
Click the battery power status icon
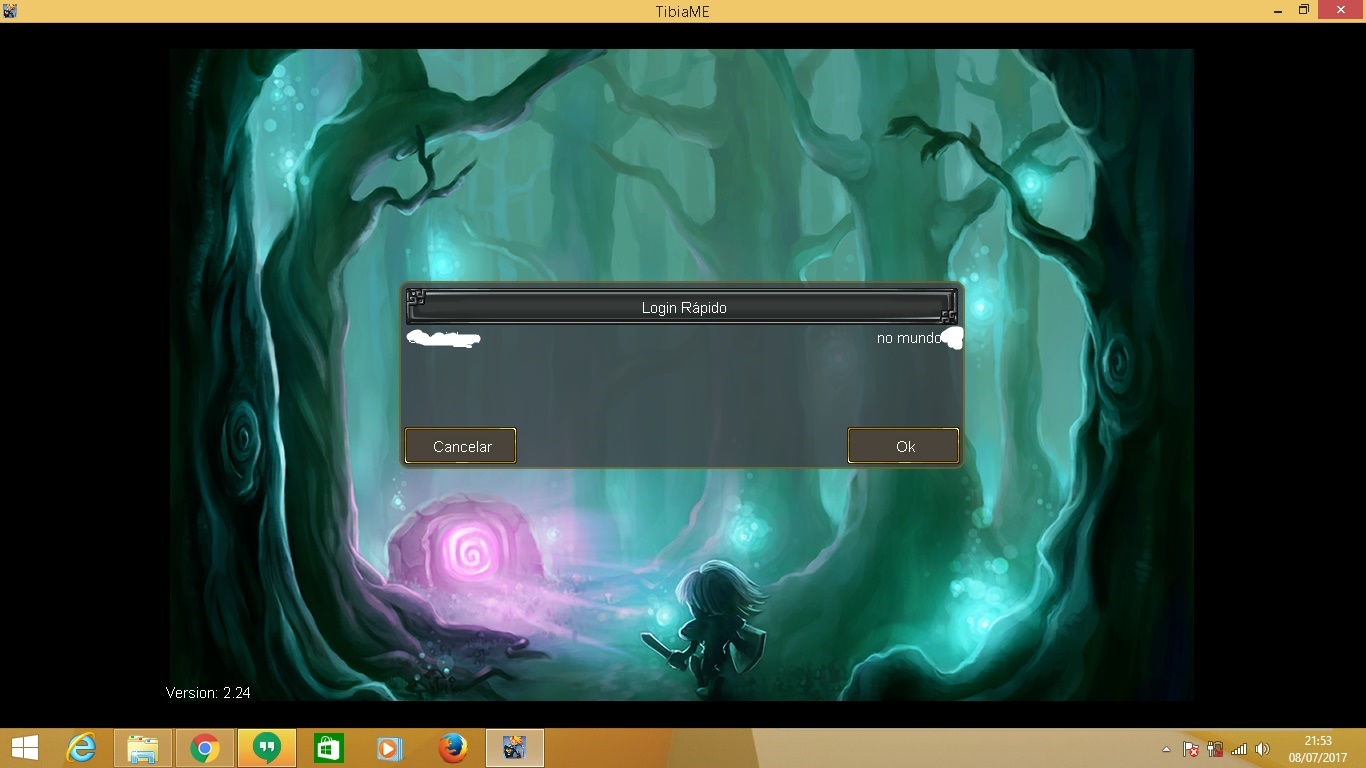pyautogui.click(x=1215, y=749)
